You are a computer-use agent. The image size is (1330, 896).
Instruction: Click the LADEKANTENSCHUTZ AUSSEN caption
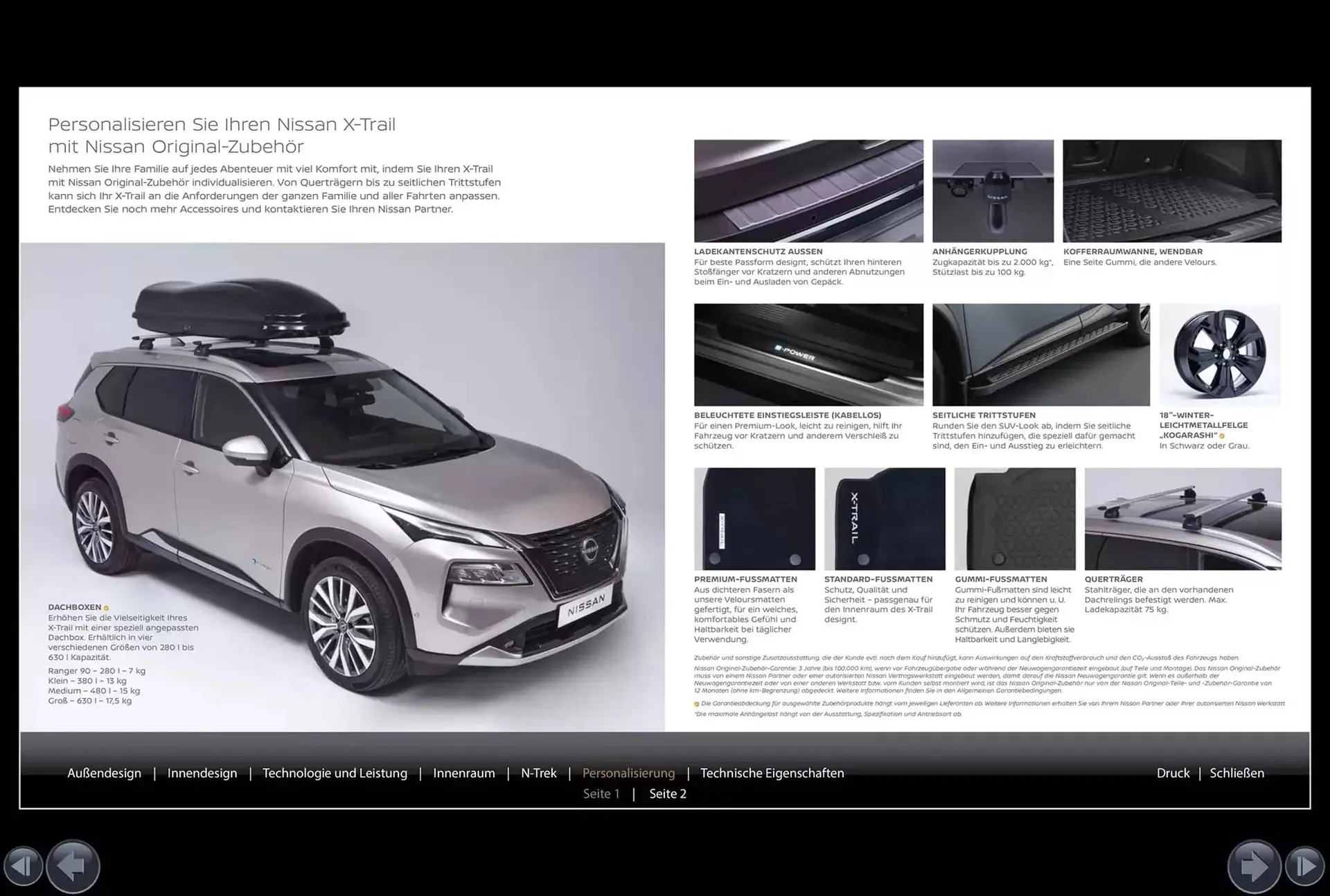759,251
